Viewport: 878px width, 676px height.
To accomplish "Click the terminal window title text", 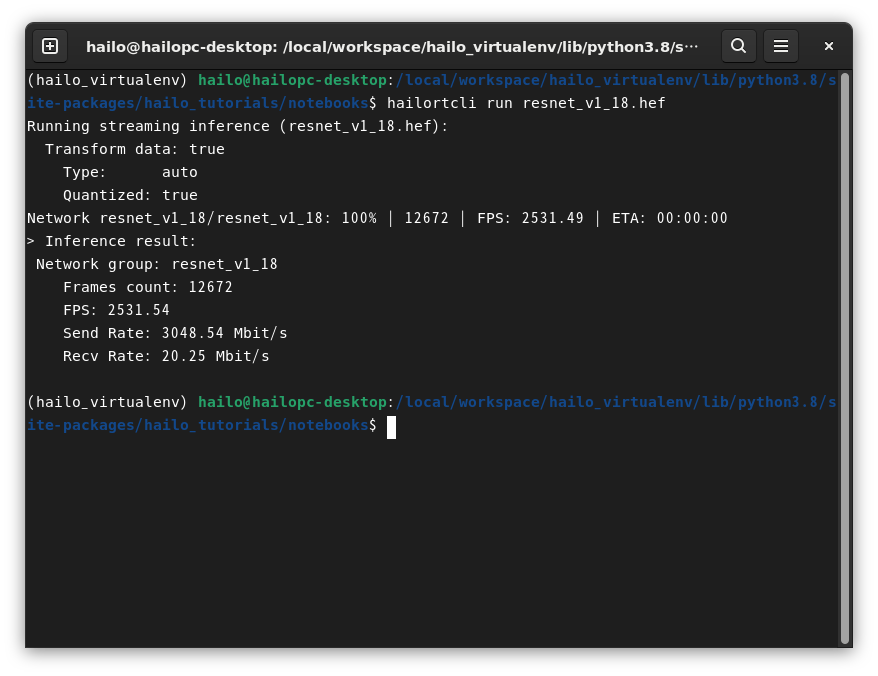I will (392, 46).
